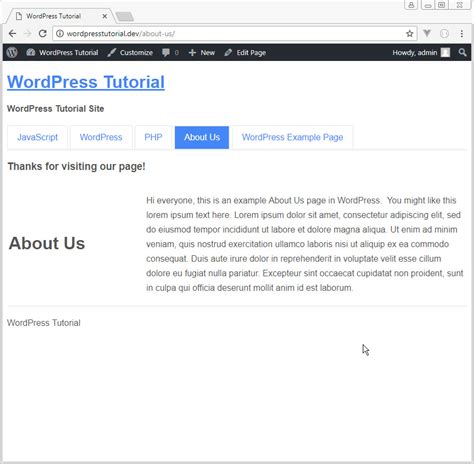Click the Hi everyone lorem ipsum paragraph
This screenshot has width=474, height=464.
click(x=305, y=244)
